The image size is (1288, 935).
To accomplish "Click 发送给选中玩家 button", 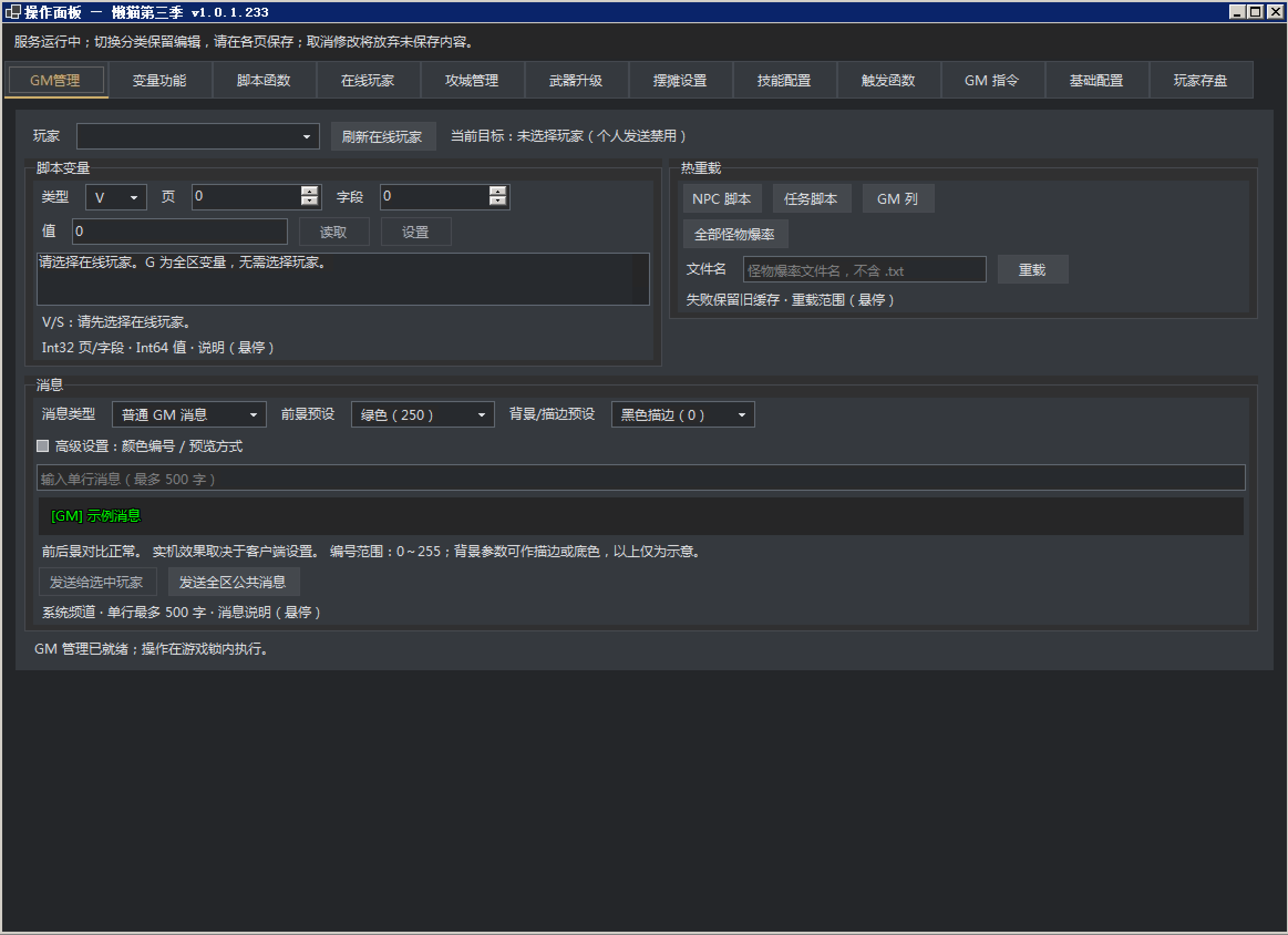I will coord(97,582).
